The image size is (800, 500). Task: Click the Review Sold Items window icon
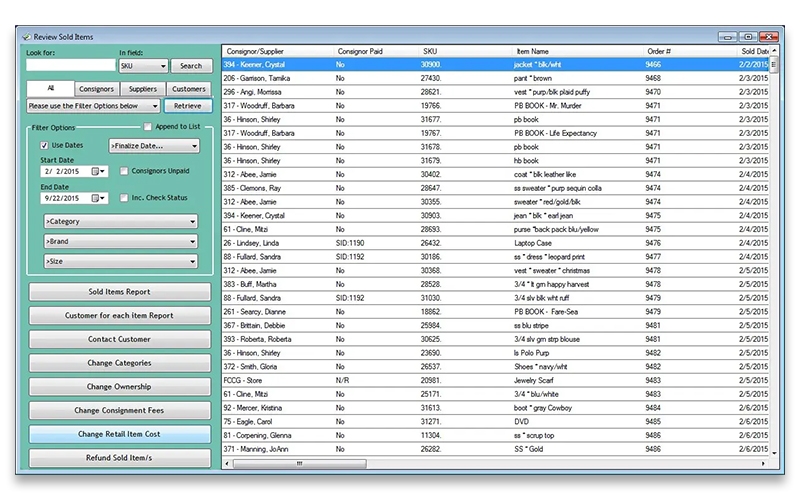(x=25, y=36)
